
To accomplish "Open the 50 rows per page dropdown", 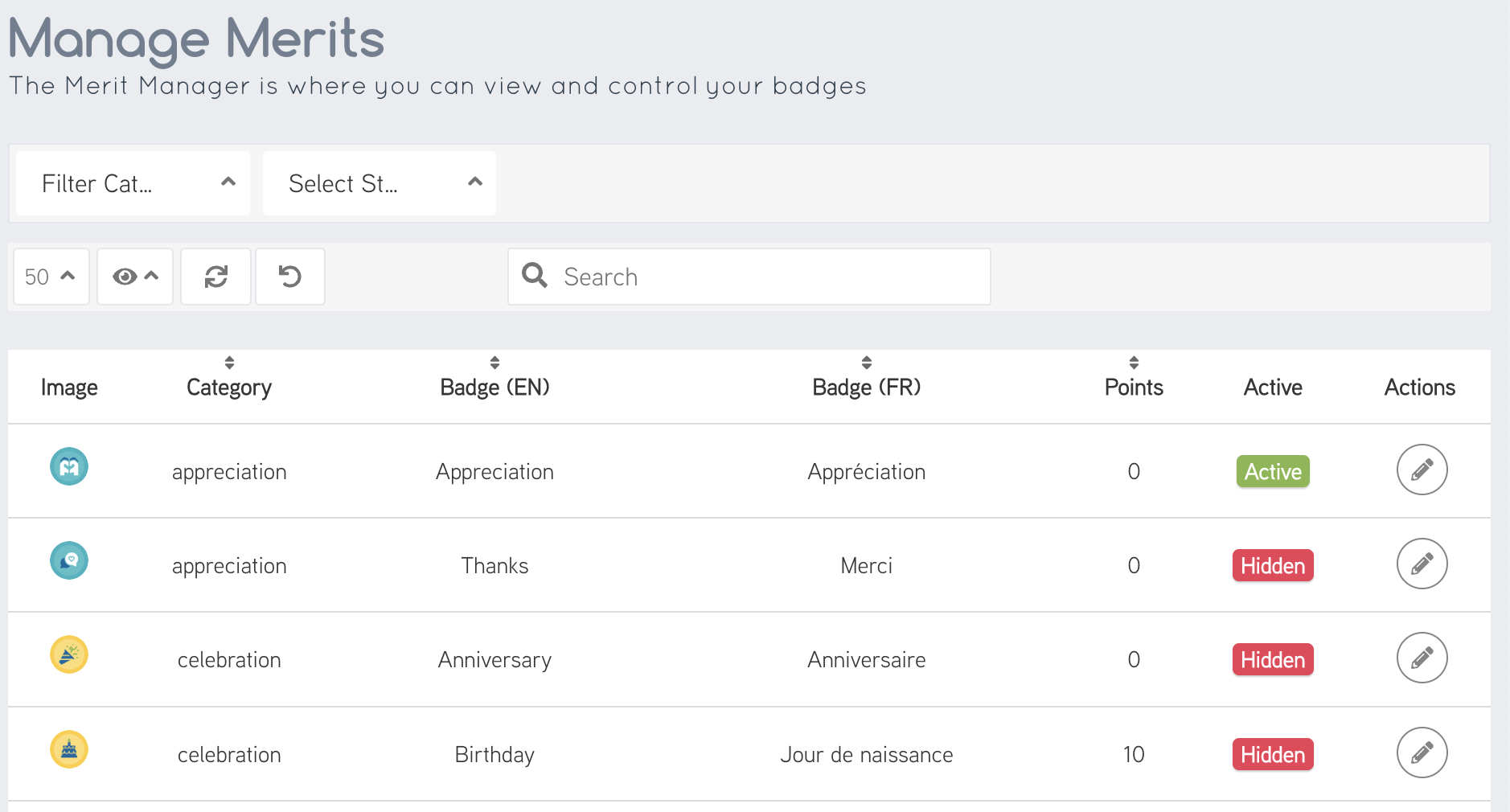I will pyautogui.click(x=51, y=277).
